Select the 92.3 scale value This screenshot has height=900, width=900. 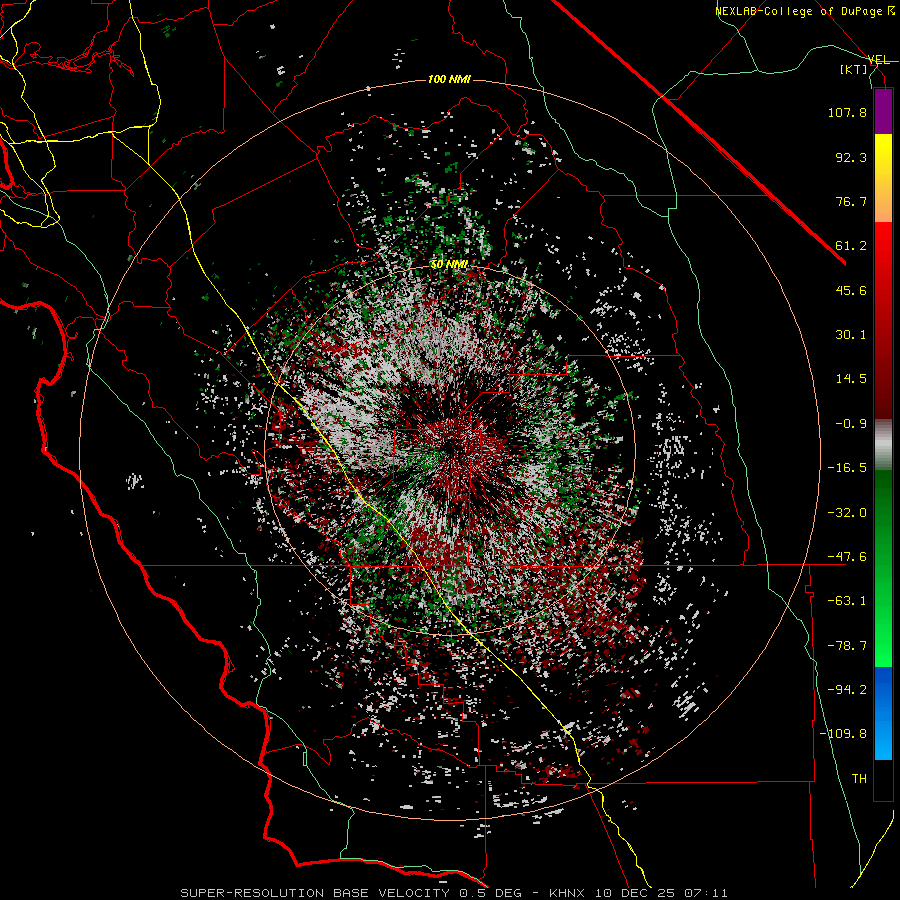851,157
